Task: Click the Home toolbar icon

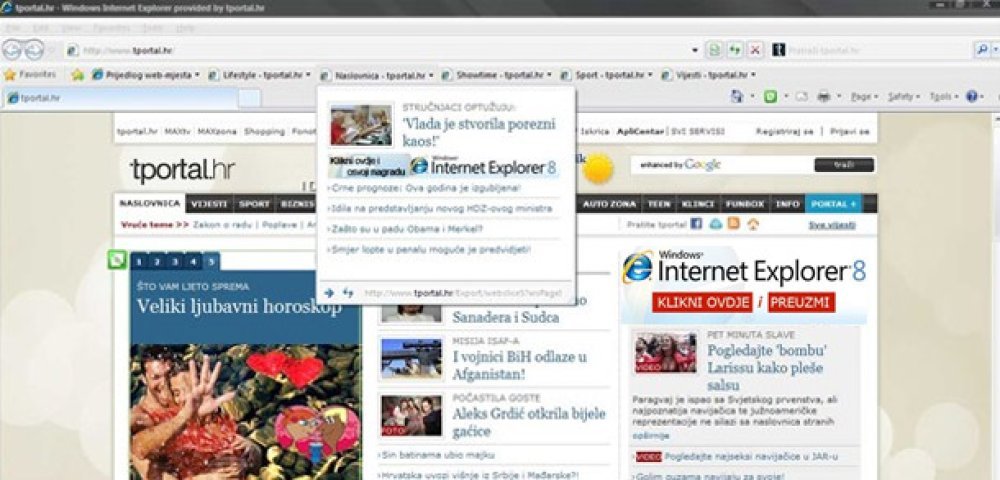Action: click(x=737, y=97)
